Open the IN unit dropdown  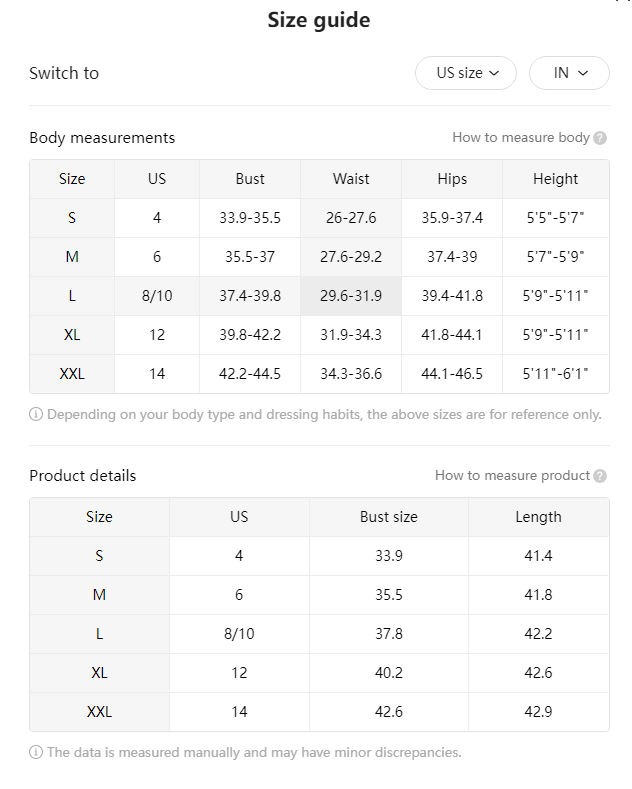click(569, 73)
